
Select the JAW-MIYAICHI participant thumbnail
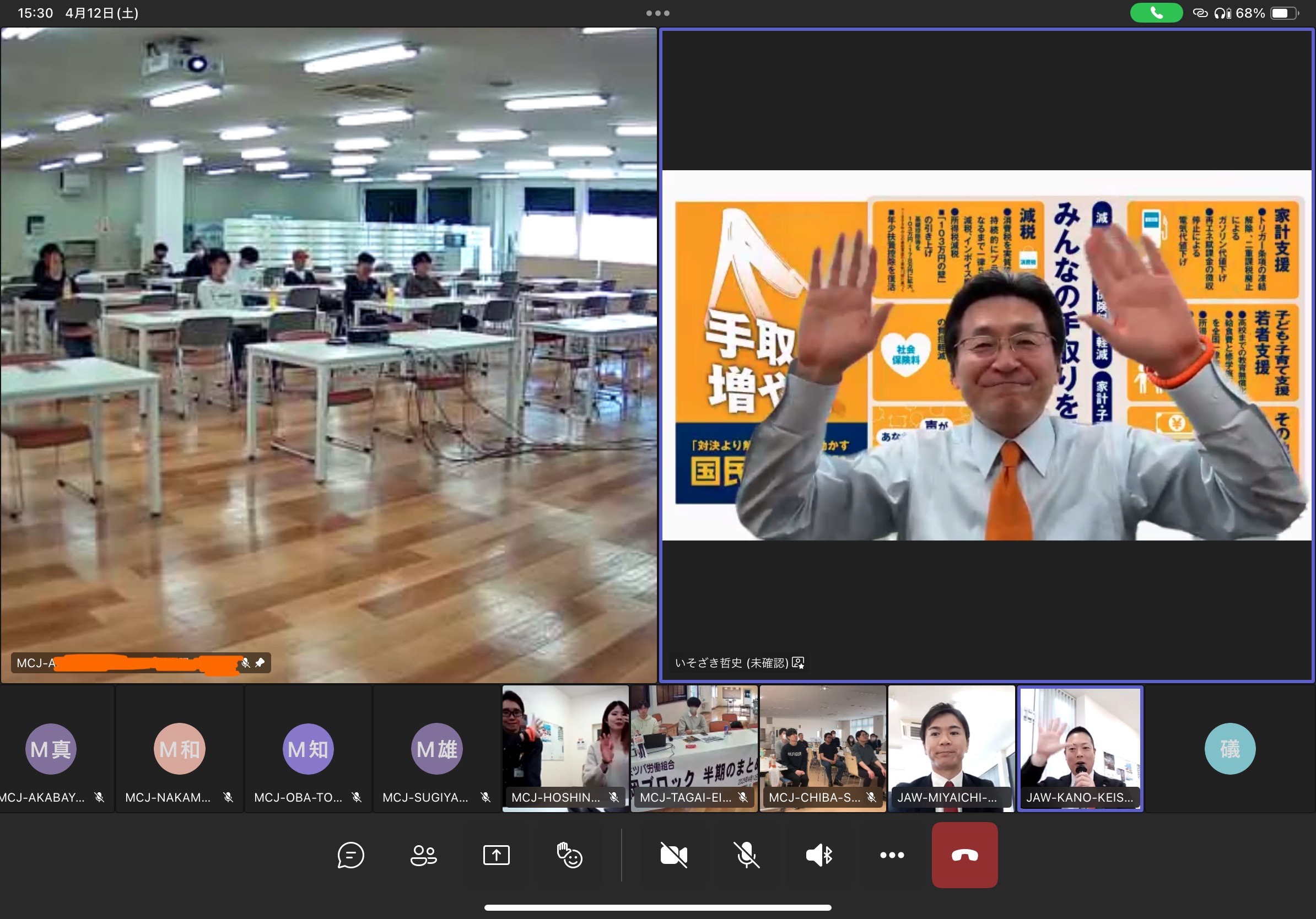click(951, 748)
